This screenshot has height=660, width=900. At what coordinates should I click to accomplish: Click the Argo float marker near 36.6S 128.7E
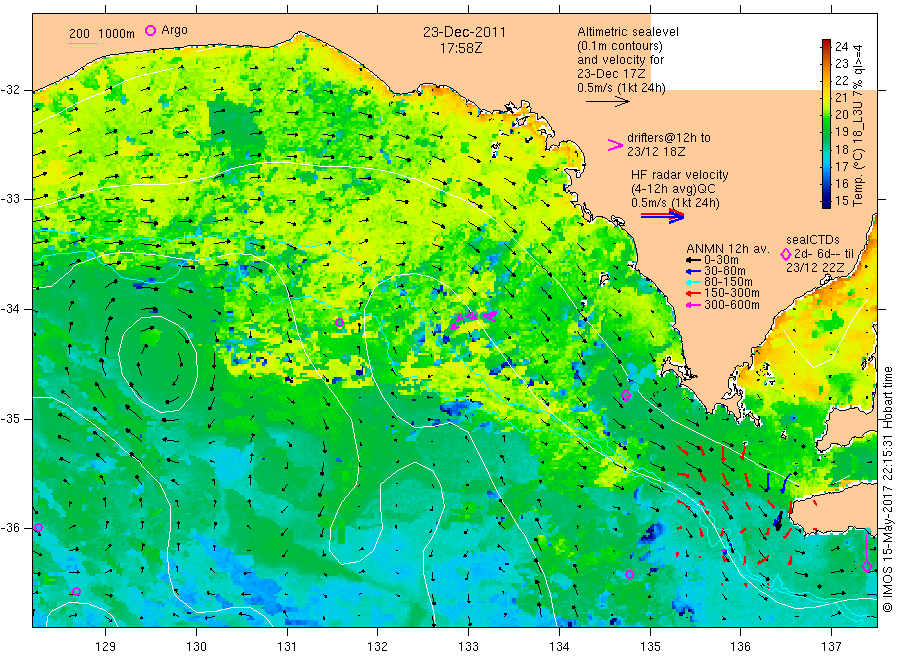coord(76,591)
